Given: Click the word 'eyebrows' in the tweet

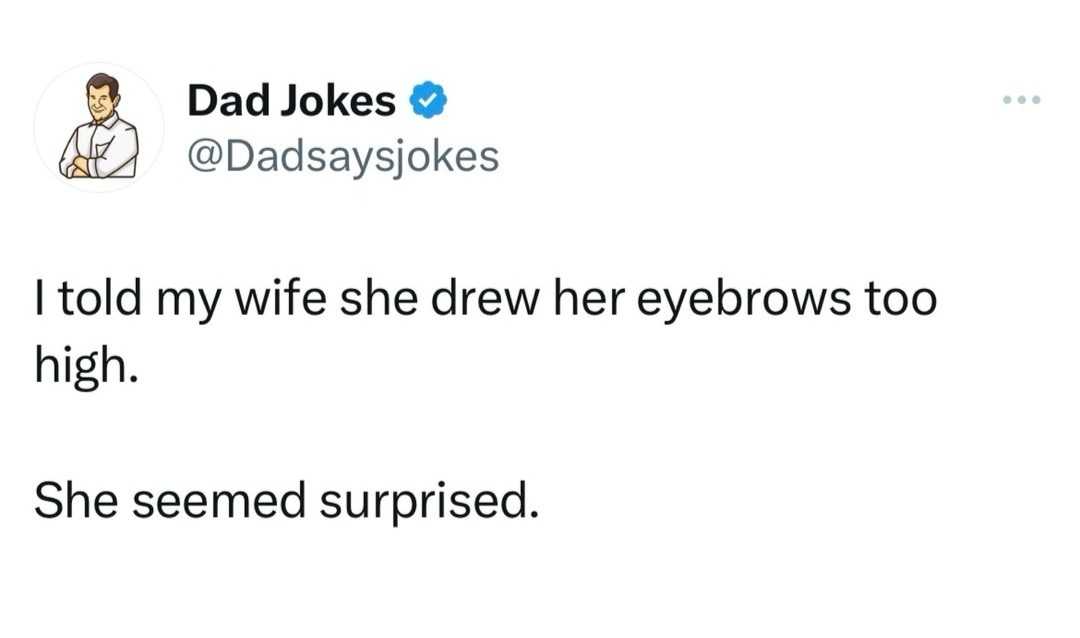Looking at the screenshot, I should pyautogui.click(x=743, y=301).
